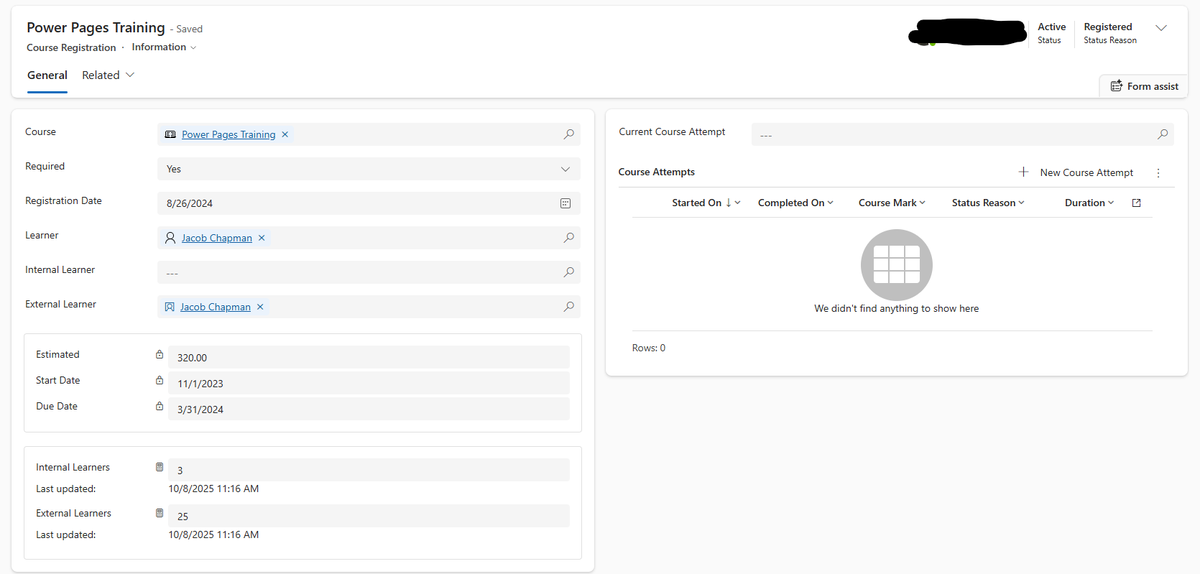Open Jacob Chapman link in External Learner field
The width and height of the screenshot is (1200, 574).
coord(215,307)
